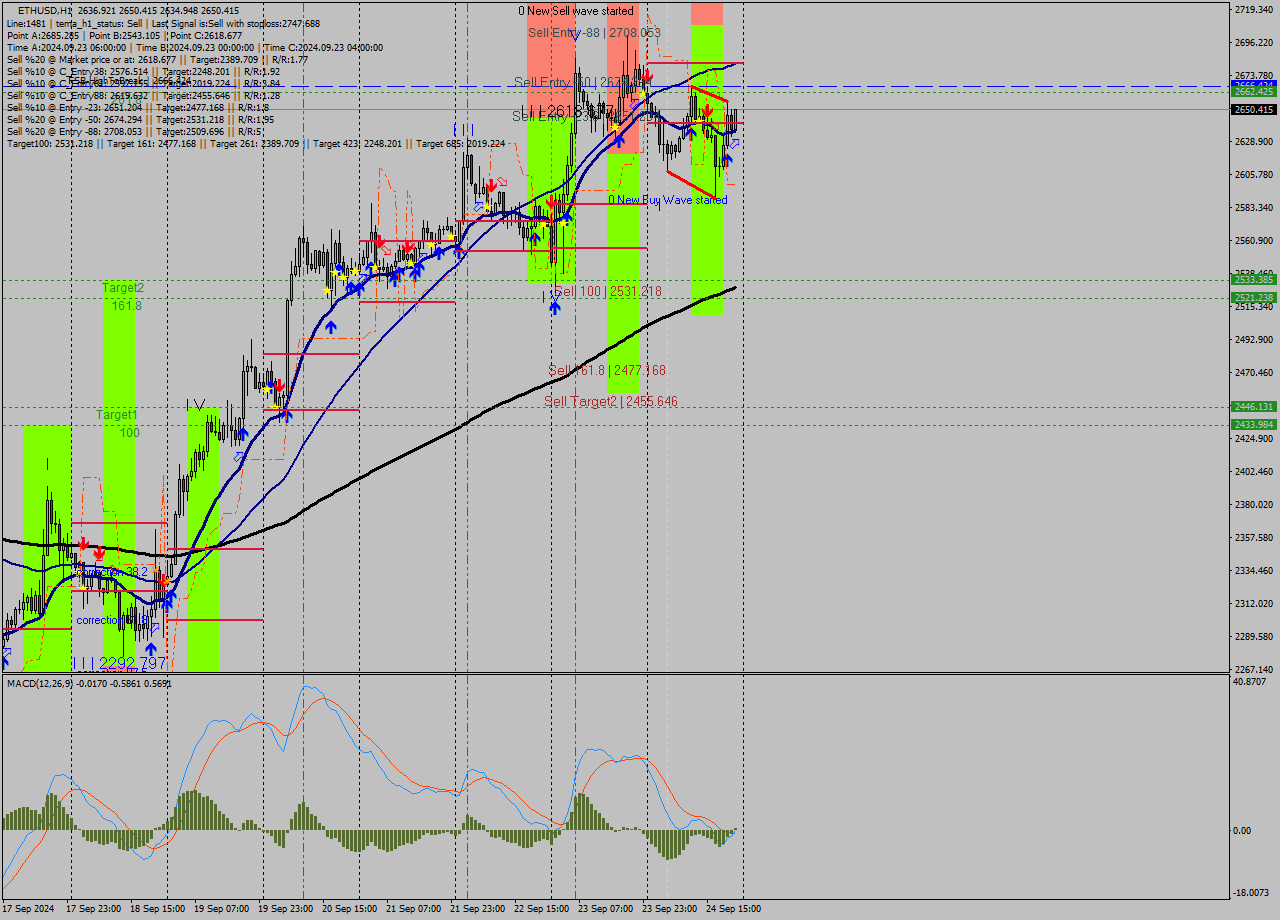Screen dimensions: 1280x920
Task: Click the '19 Sep 23:00' time axis label
Action: click(285, 909)
